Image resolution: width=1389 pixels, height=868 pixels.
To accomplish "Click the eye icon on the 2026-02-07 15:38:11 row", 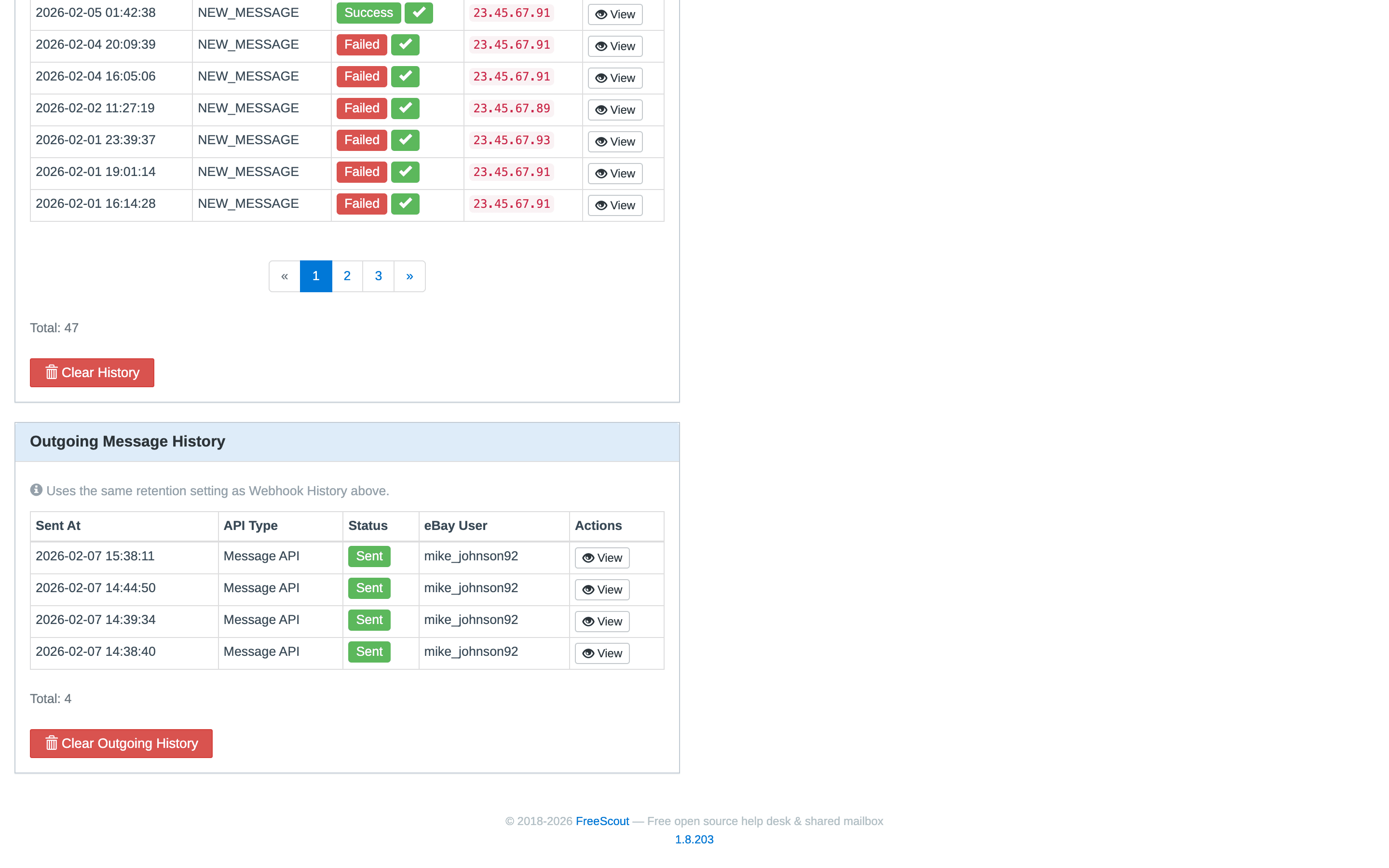I will point(588,557).
